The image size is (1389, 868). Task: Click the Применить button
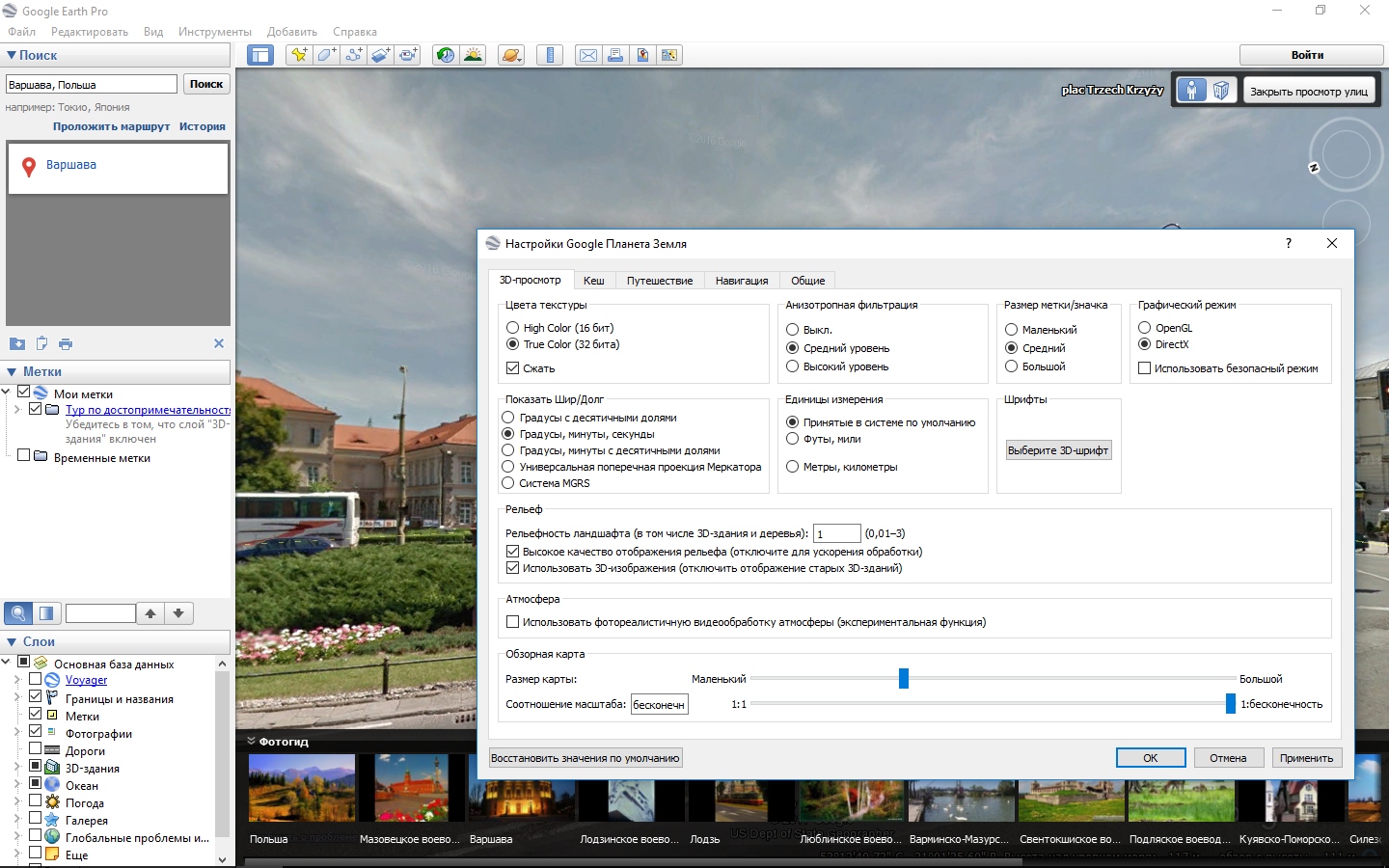coord(1306,758)
